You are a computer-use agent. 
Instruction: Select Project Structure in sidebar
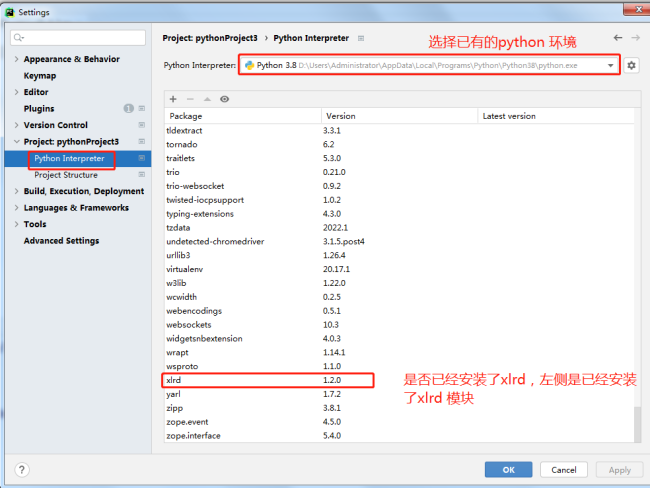(66, 175)
